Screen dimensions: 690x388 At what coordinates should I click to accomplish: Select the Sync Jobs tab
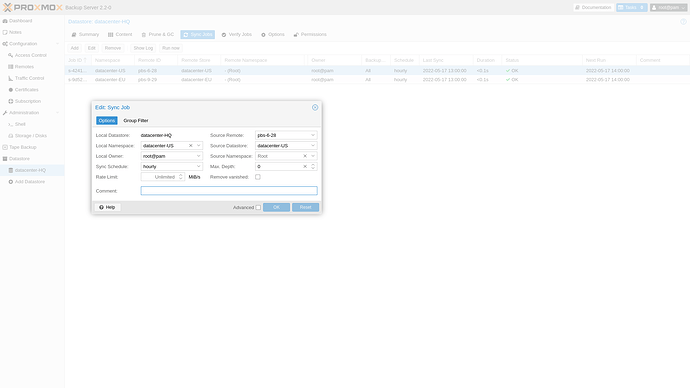[x=198, y=34]
